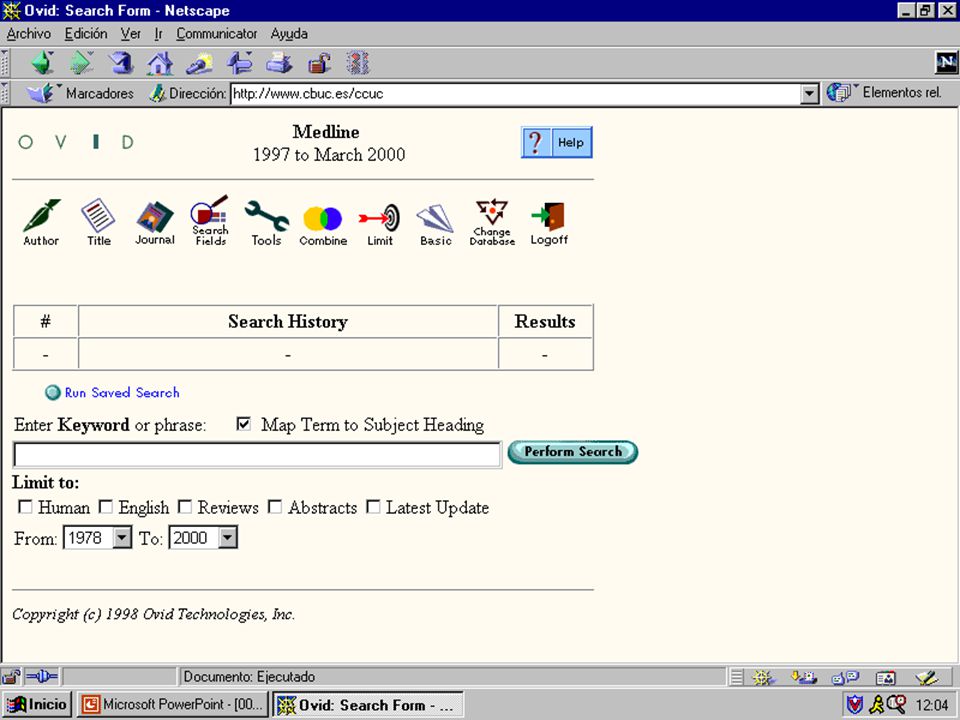Open the Journal search icon
Image resolution: width=960 pixels, height=720 pixels.
pyautogui.click(x=155, y=222)
